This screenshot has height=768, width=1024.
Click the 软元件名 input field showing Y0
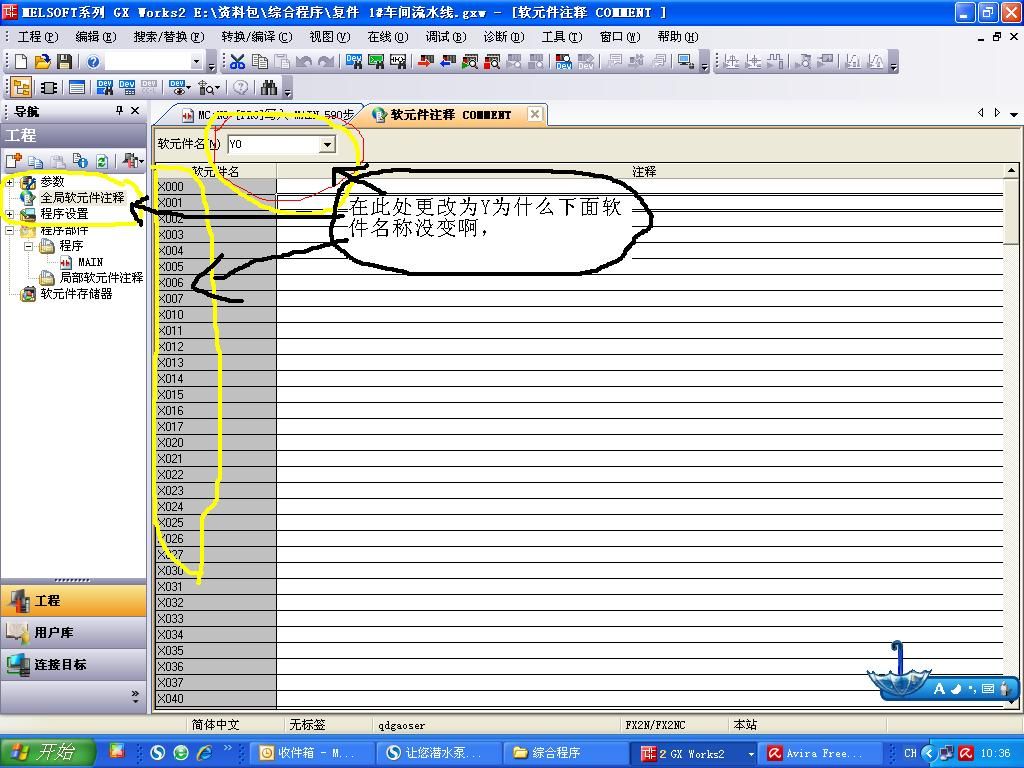pyautogui.click(x=274, y=144)
